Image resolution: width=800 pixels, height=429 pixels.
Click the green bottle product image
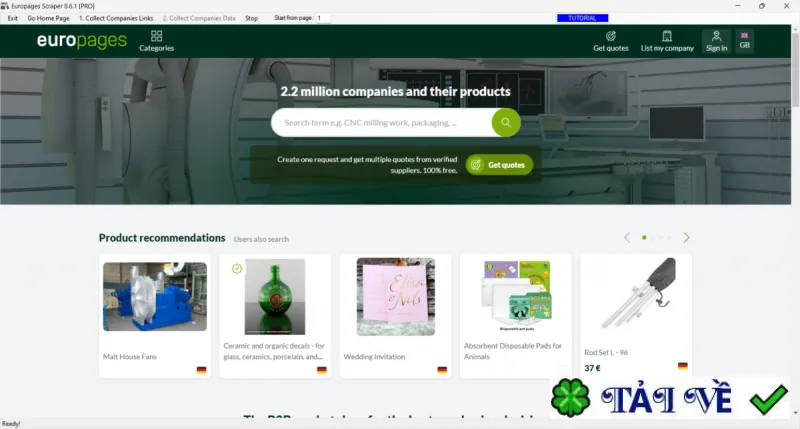click(x=275, y=296)
